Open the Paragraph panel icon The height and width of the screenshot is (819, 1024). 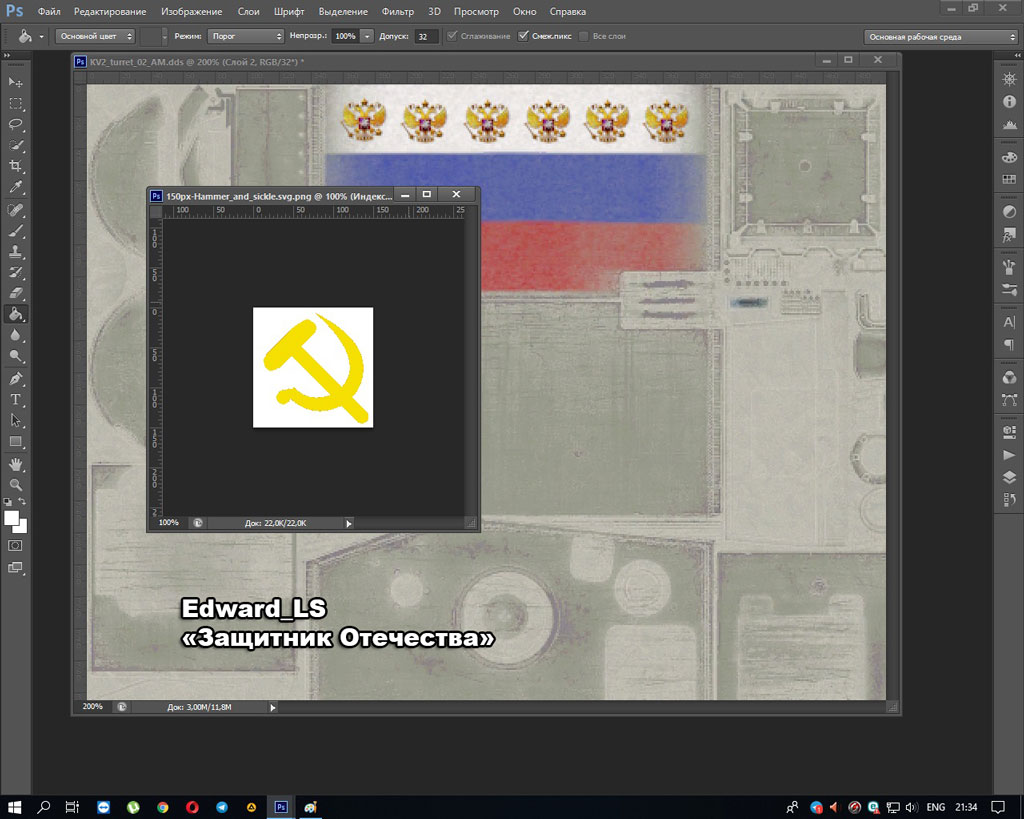coord(1009,344)
